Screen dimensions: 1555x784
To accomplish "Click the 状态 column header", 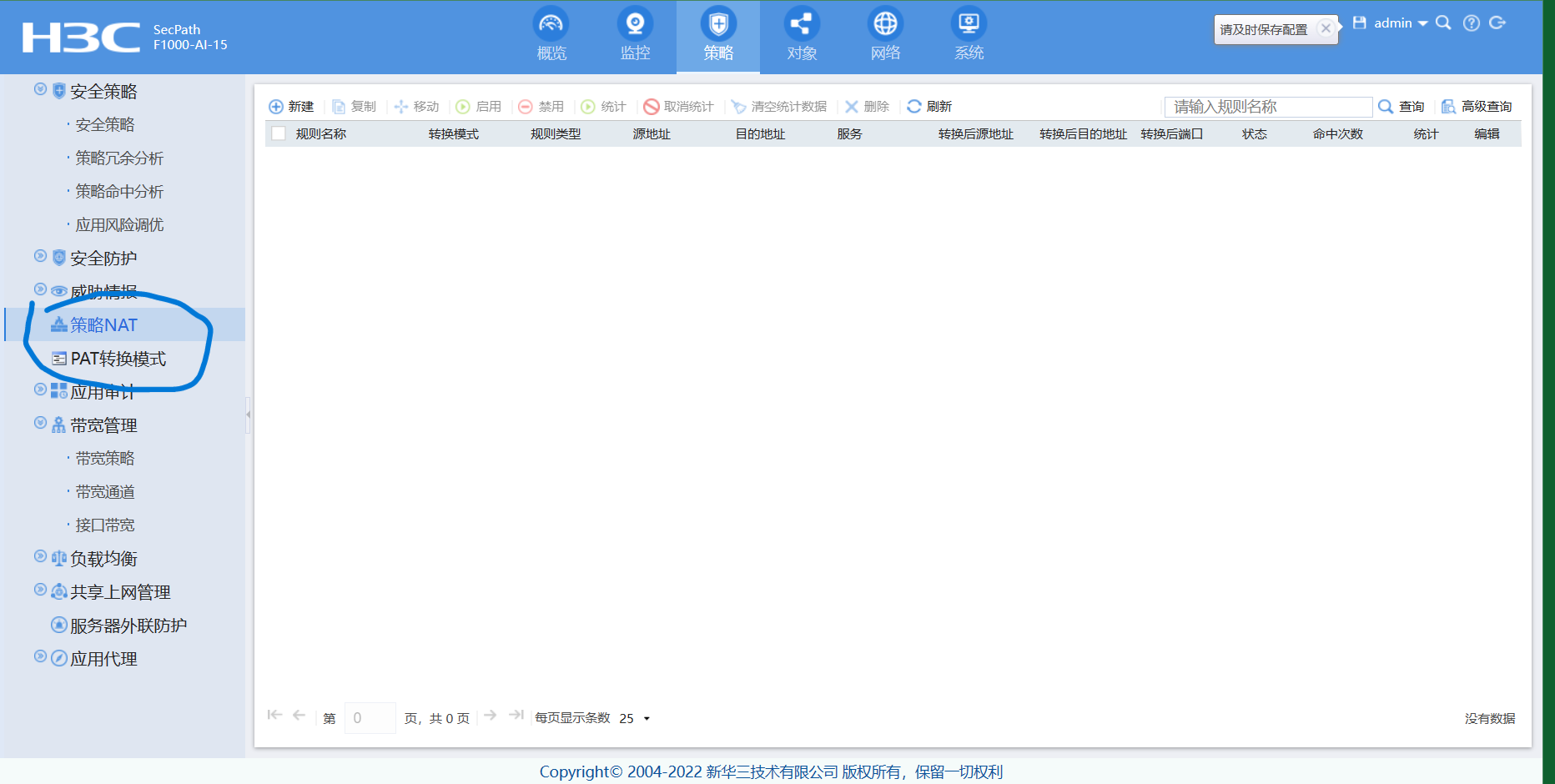I will (1255, 133).
